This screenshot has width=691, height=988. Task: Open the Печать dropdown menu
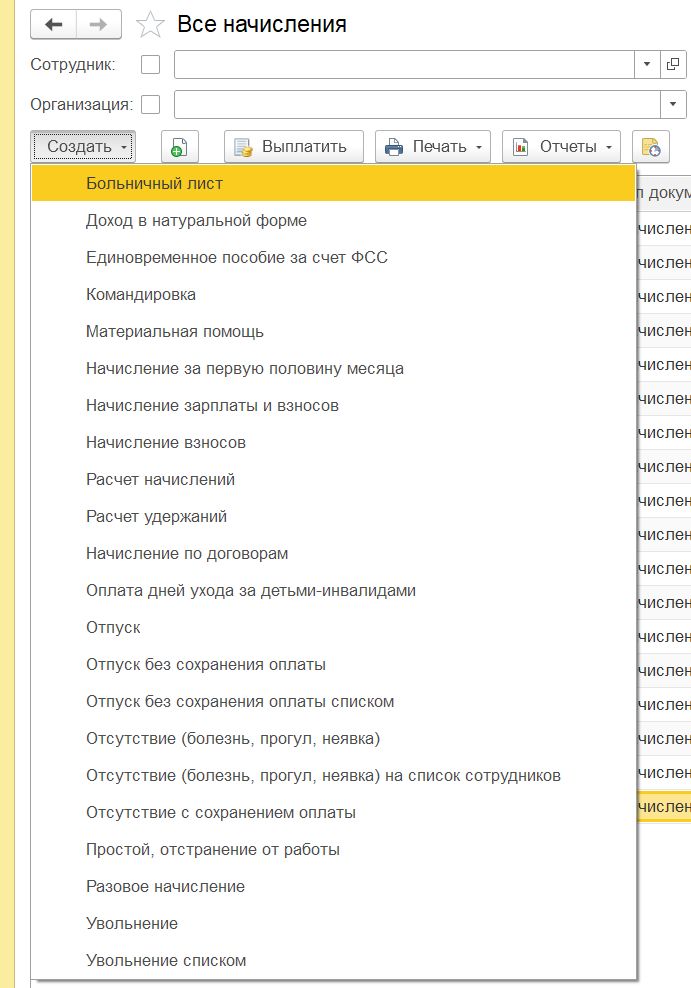pyautogui.click(x=433, y=147)
